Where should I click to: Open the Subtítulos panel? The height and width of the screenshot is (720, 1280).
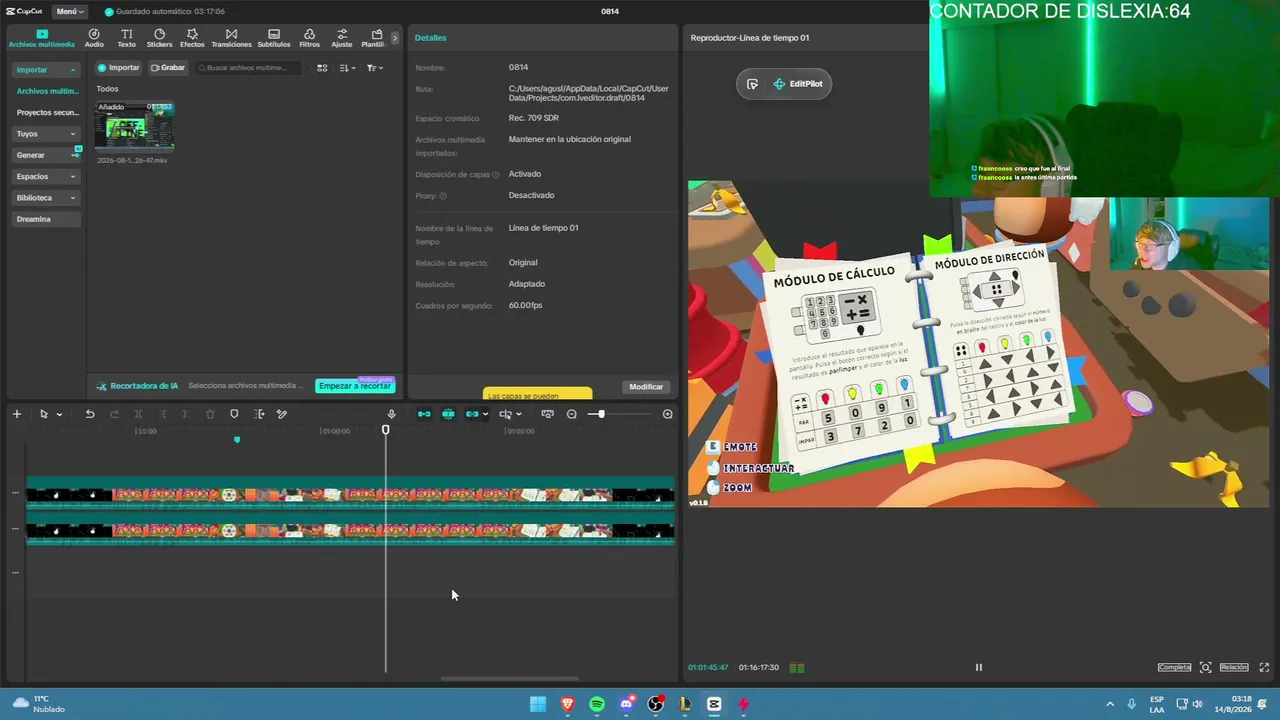[x=274, y=38]
